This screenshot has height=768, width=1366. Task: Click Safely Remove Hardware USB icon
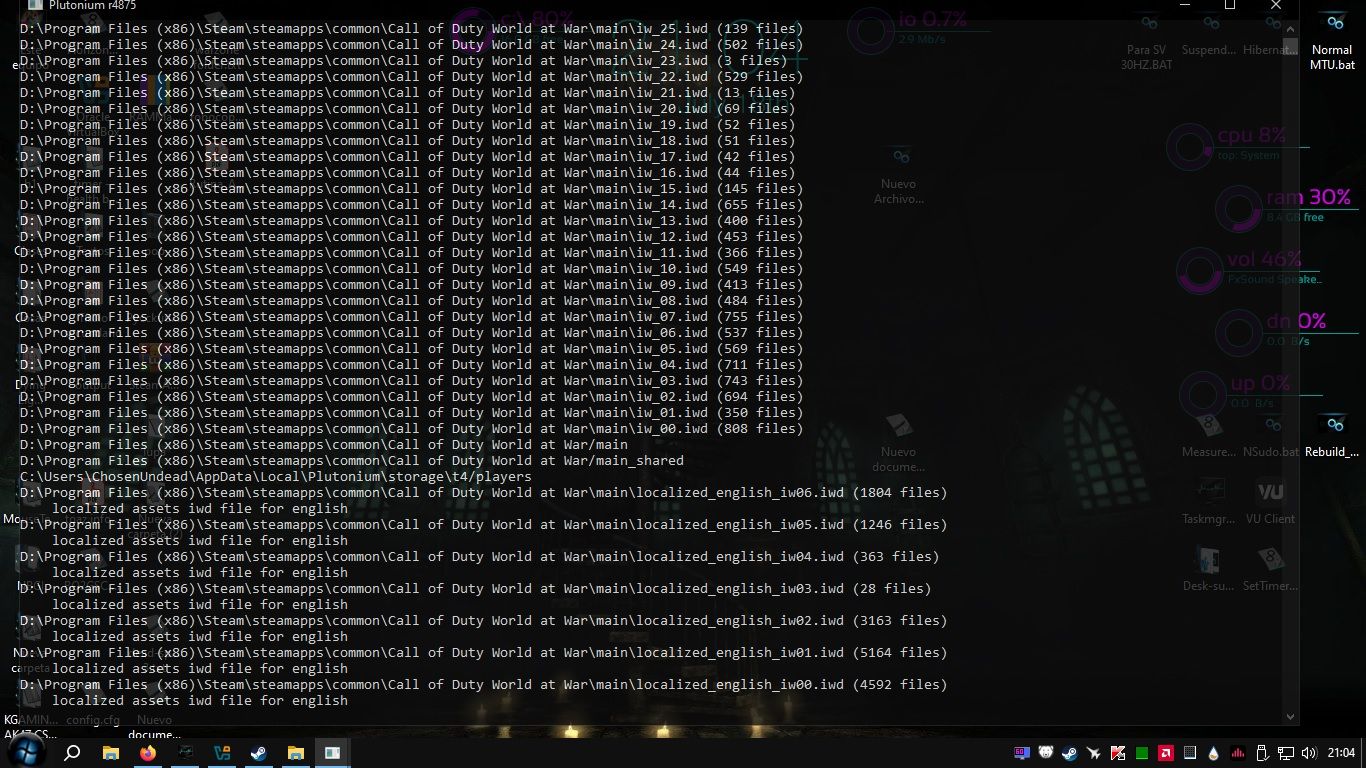[1262, 753]
